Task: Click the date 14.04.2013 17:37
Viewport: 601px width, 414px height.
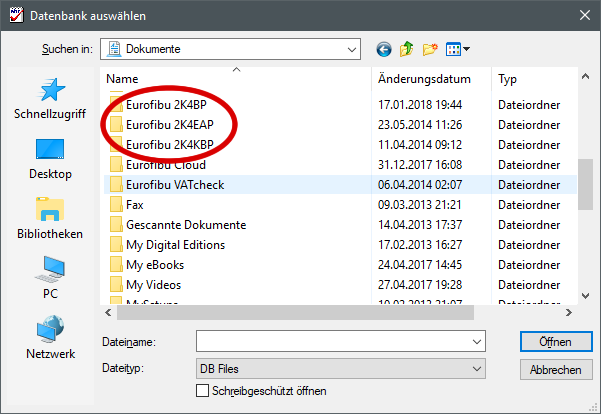Action: pos(420,225)
